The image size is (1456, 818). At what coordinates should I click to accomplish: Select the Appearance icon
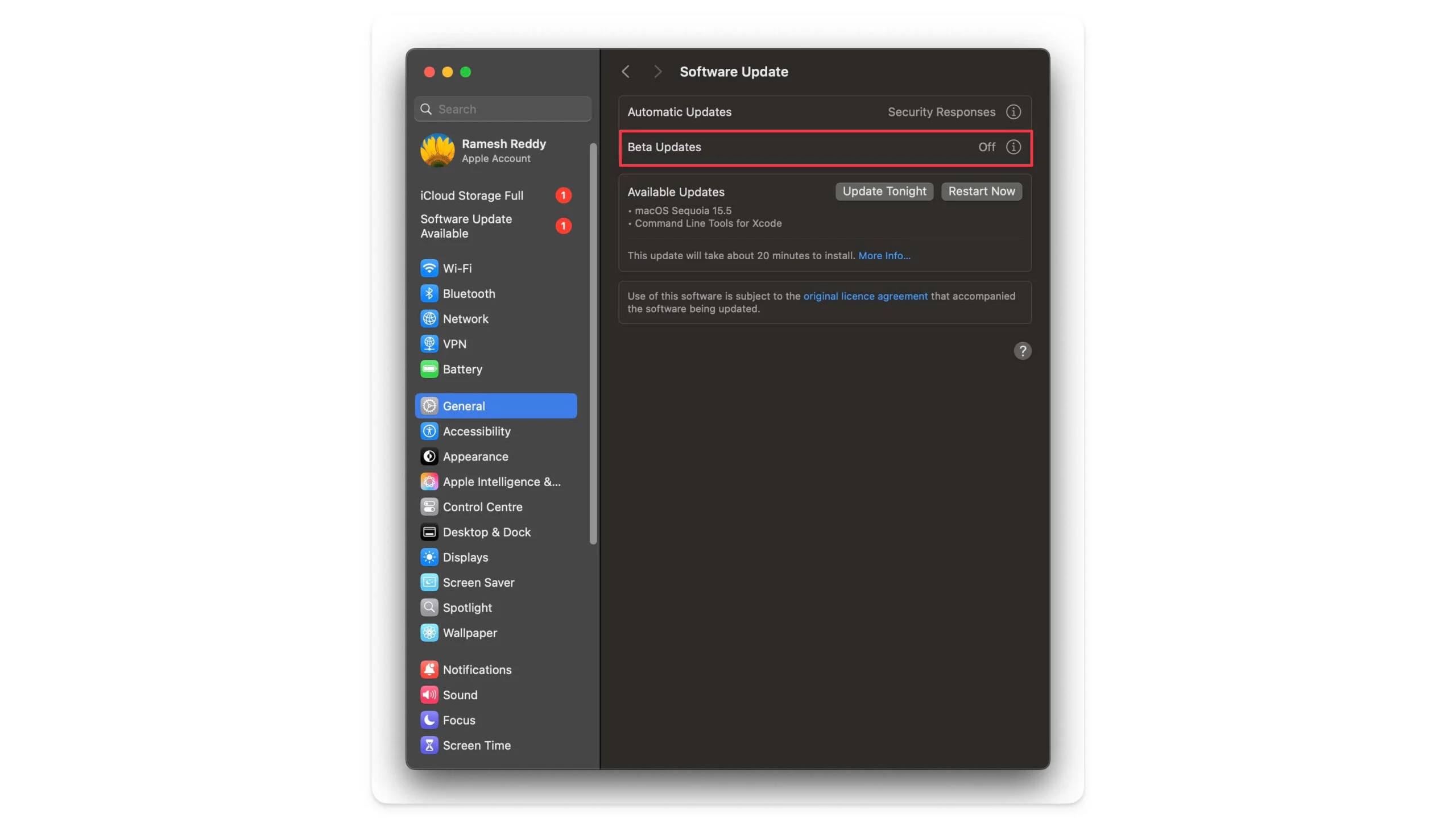point(429,456)
